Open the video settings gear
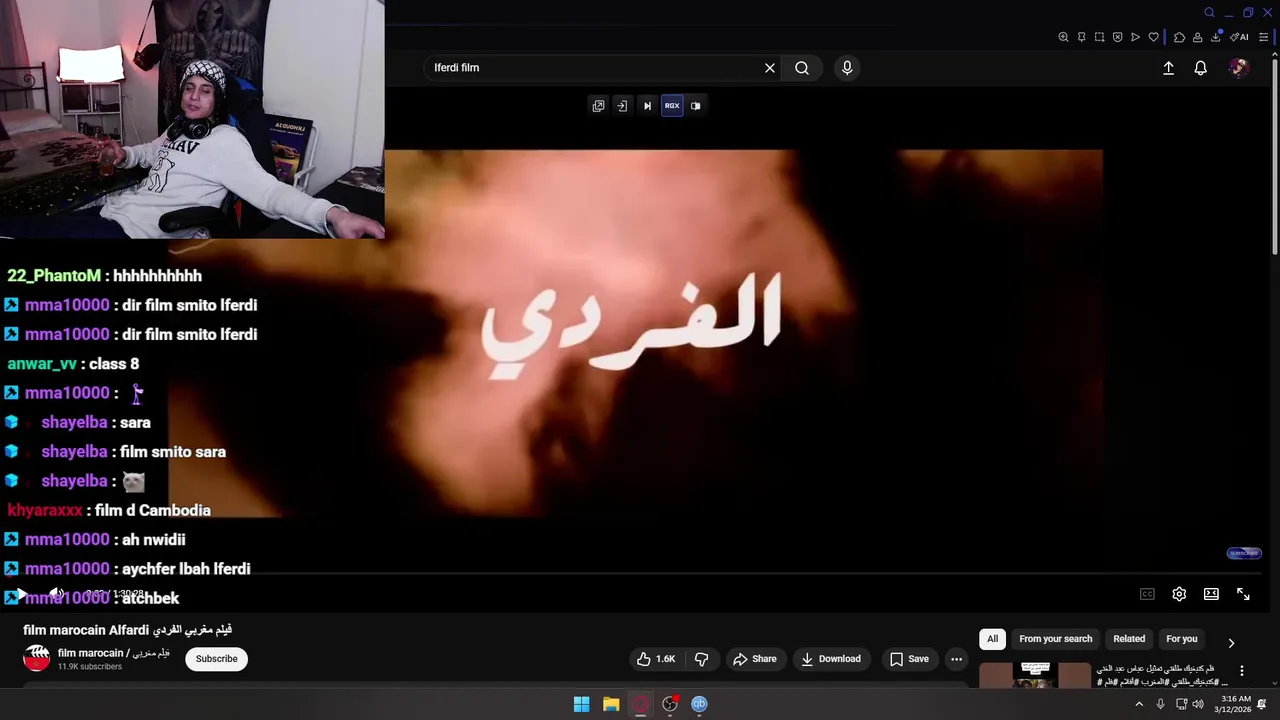This screenshot has width=1280, height=720. (1179, 594)
